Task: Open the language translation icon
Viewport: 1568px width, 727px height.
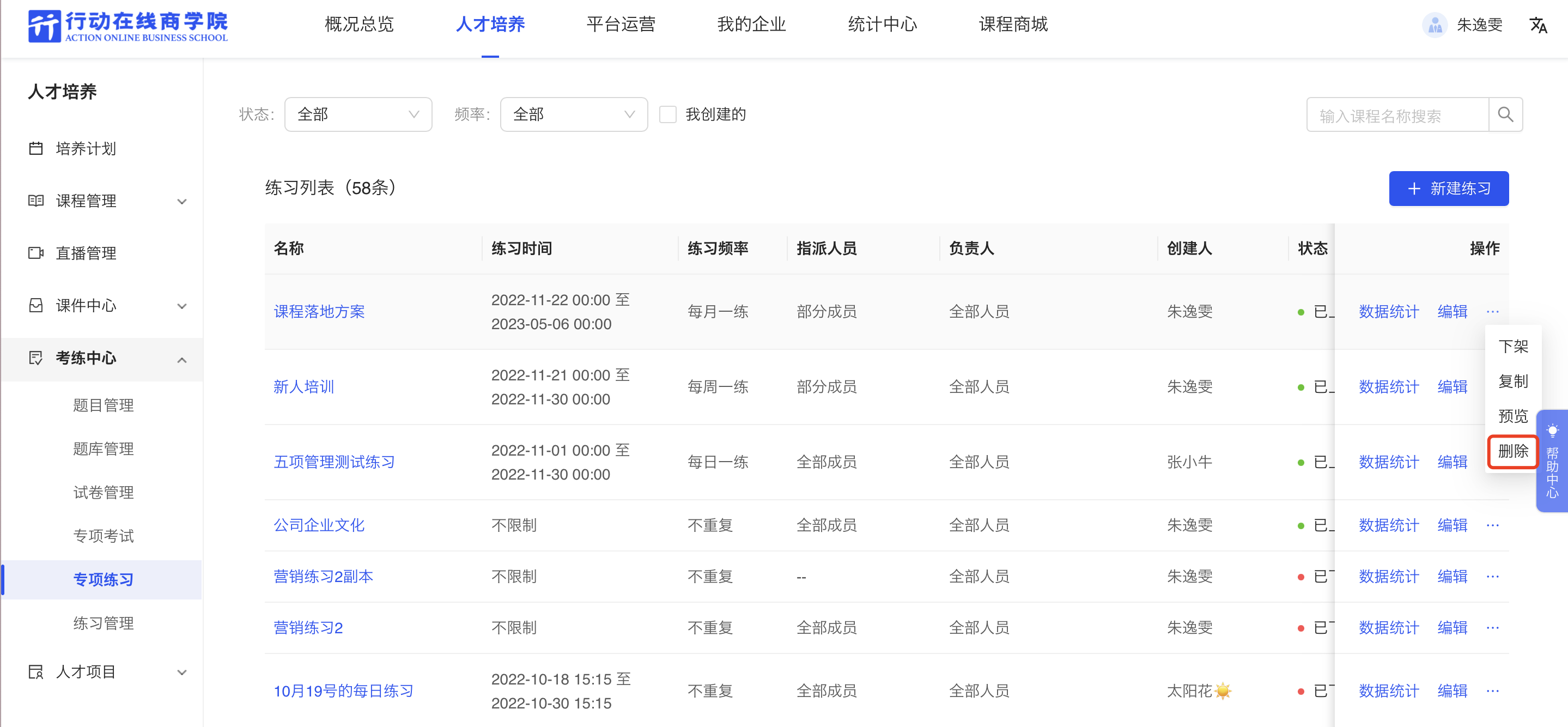Action: pyautogui.click(x=1537, y=26)
